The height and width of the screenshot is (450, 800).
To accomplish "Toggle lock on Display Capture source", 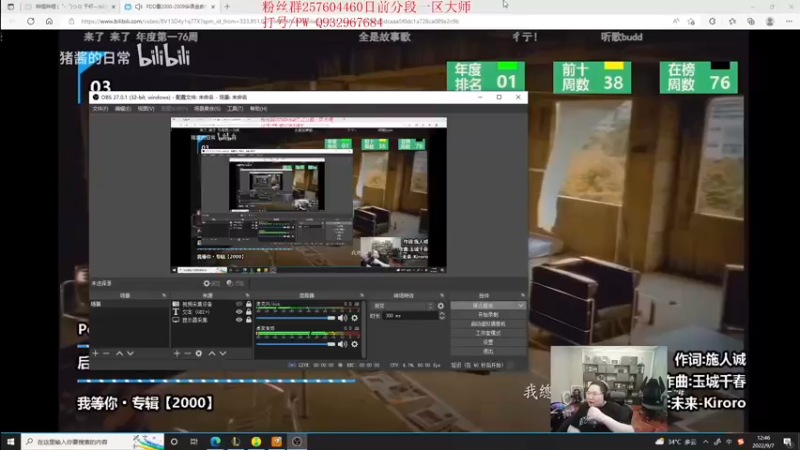I will [248, 320].
